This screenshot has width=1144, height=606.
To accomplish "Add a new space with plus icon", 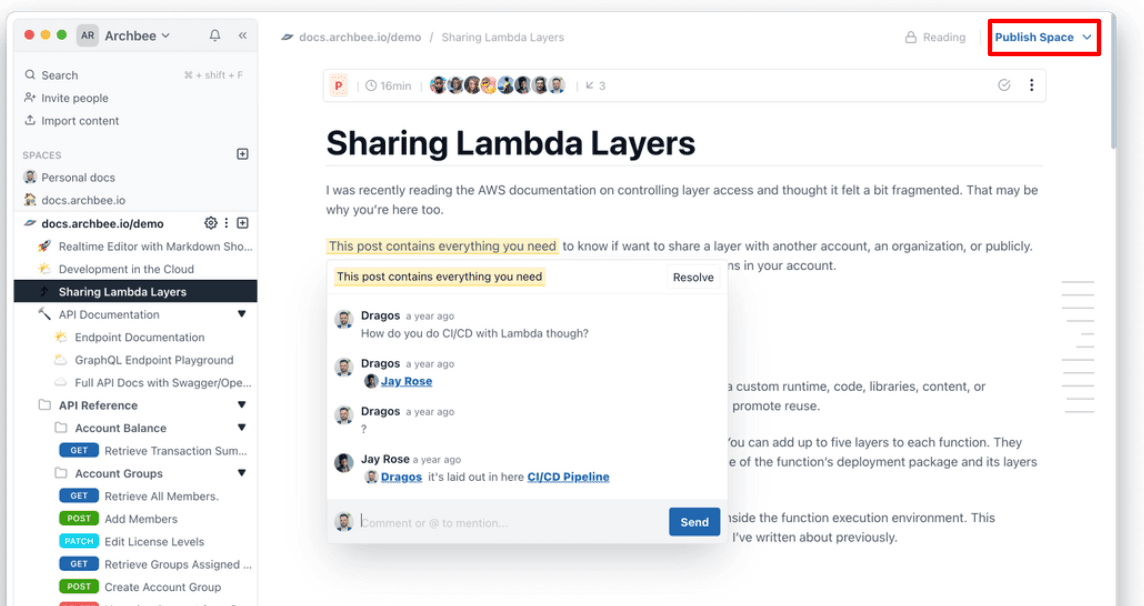I will pos(242,155).
